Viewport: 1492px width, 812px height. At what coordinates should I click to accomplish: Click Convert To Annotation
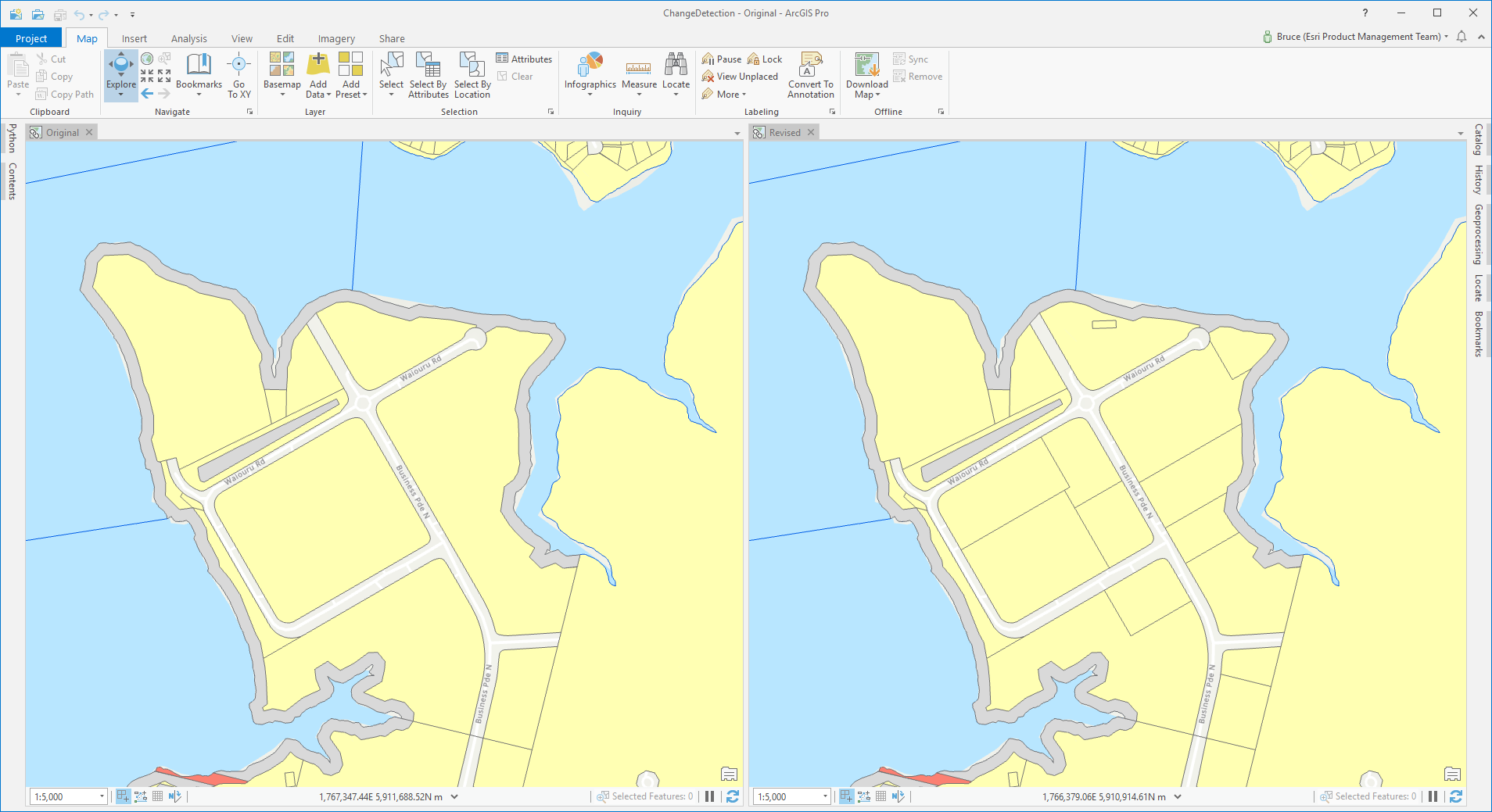(x=811, y=75)
